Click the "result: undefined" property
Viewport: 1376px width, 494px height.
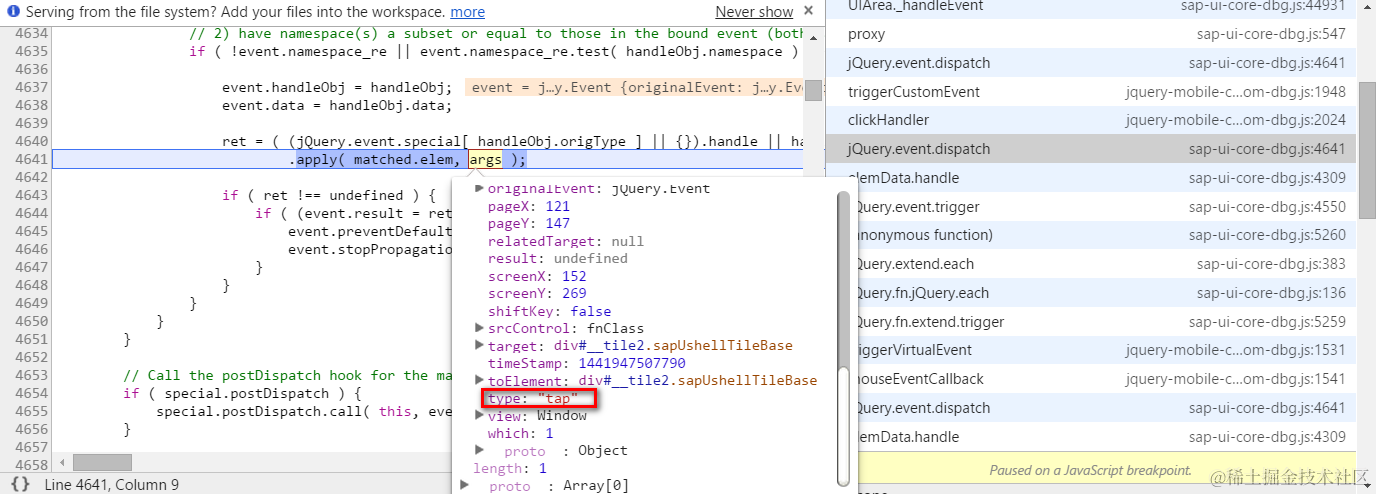point(558,258)
